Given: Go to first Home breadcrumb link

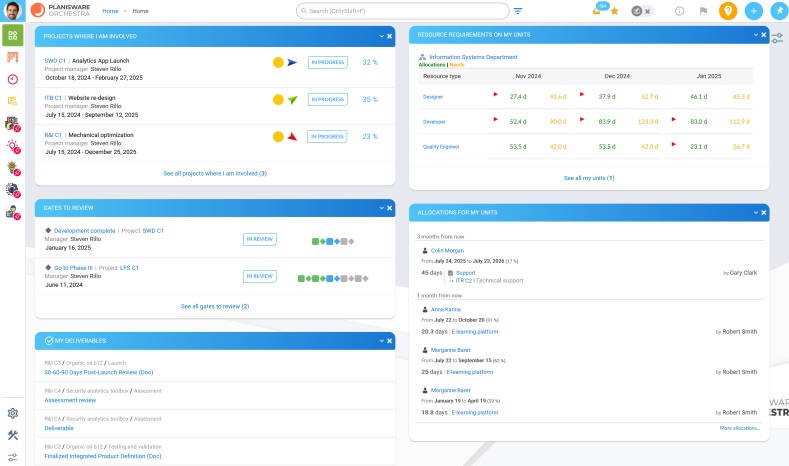Looking at the screenshot, I should 110,11.
